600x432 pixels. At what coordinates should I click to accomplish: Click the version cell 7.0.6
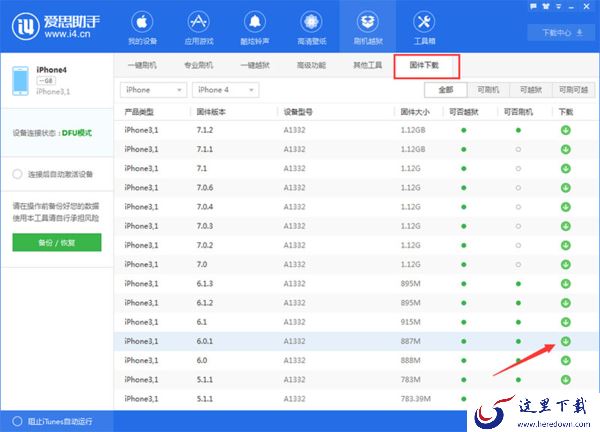point(204,187)
